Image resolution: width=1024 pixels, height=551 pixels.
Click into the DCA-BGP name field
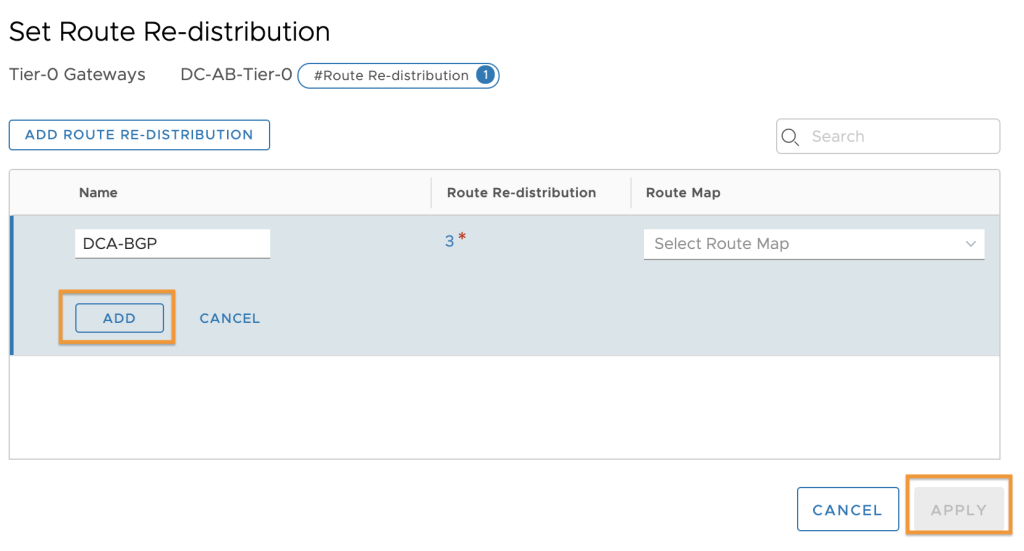(172, 243)
